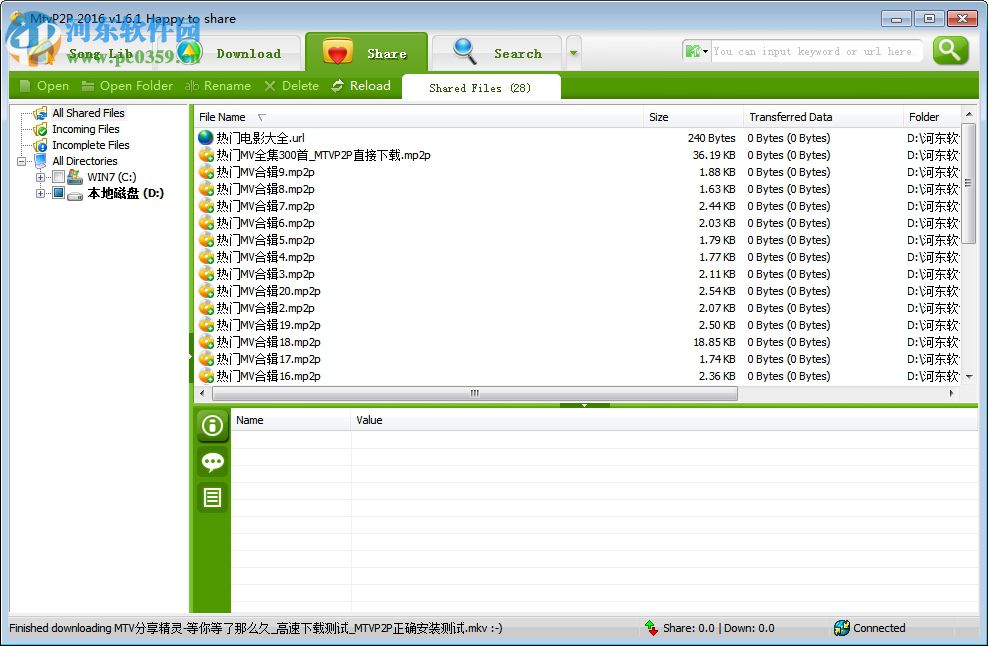
Task: Sort by the File Name column header
Action: coord(419,117)
